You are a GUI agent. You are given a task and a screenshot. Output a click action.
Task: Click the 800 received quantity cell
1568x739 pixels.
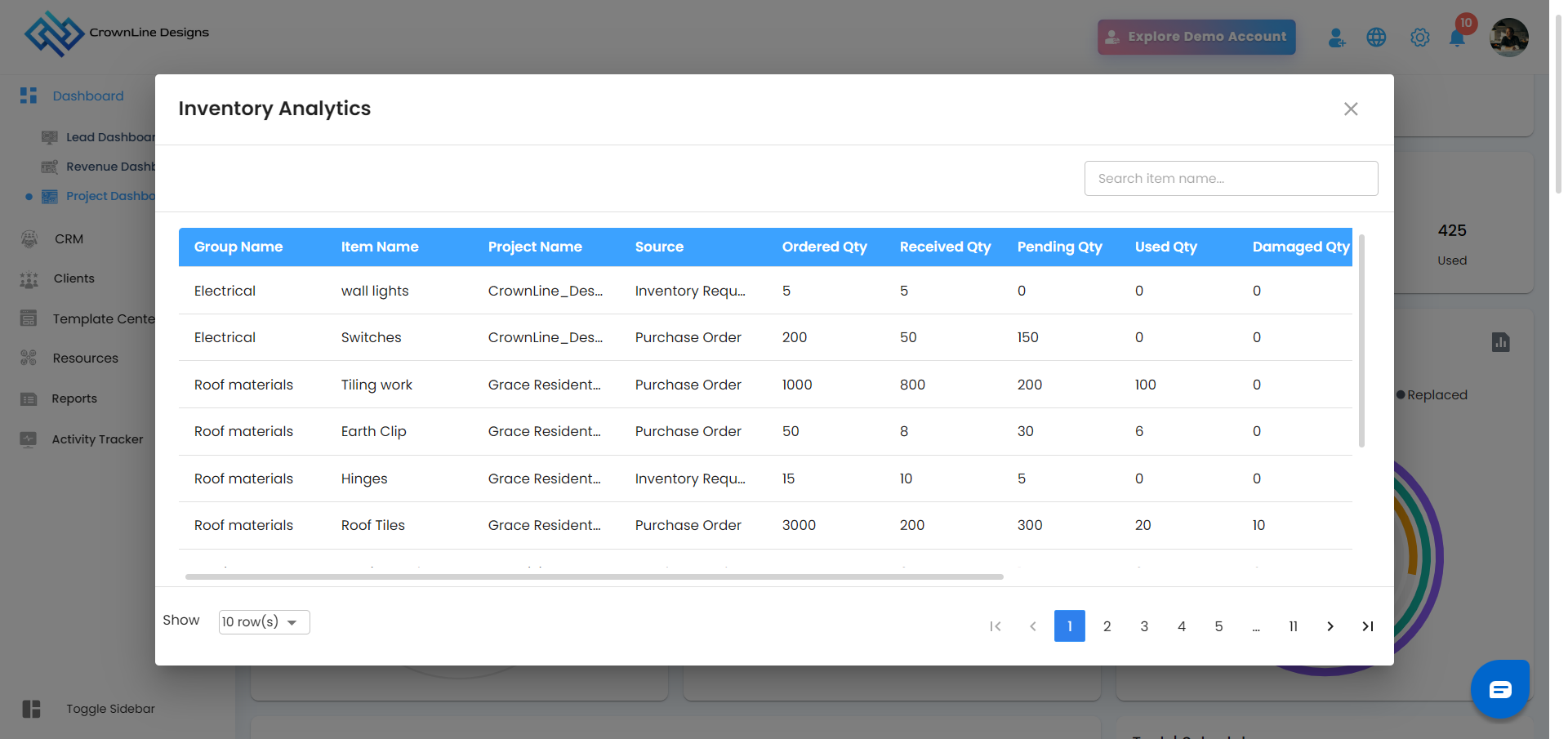click(x=912, y=385)
